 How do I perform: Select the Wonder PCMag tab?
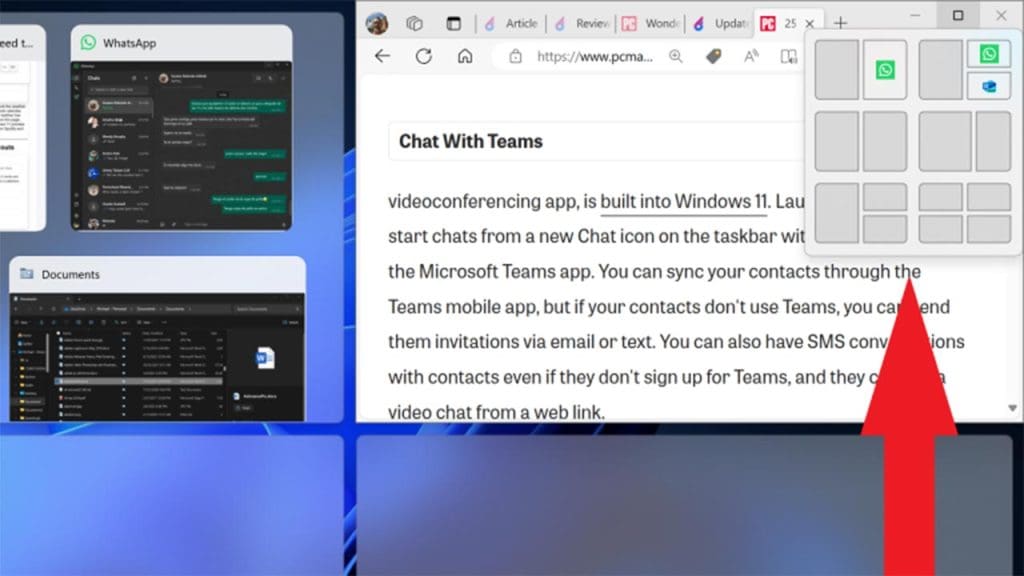point(661,22)
